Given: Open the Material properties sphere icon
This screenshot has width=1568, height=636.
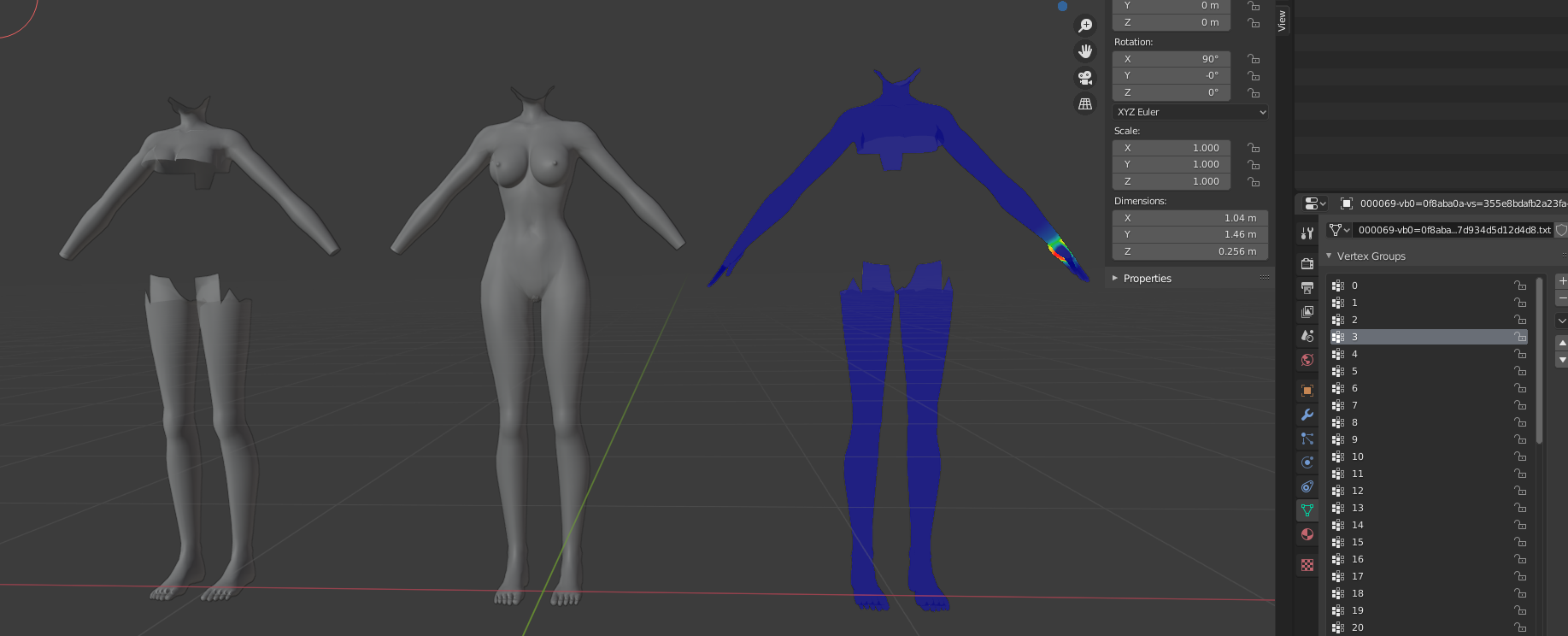Looking at the screenshot, I should coord(1307,534).
